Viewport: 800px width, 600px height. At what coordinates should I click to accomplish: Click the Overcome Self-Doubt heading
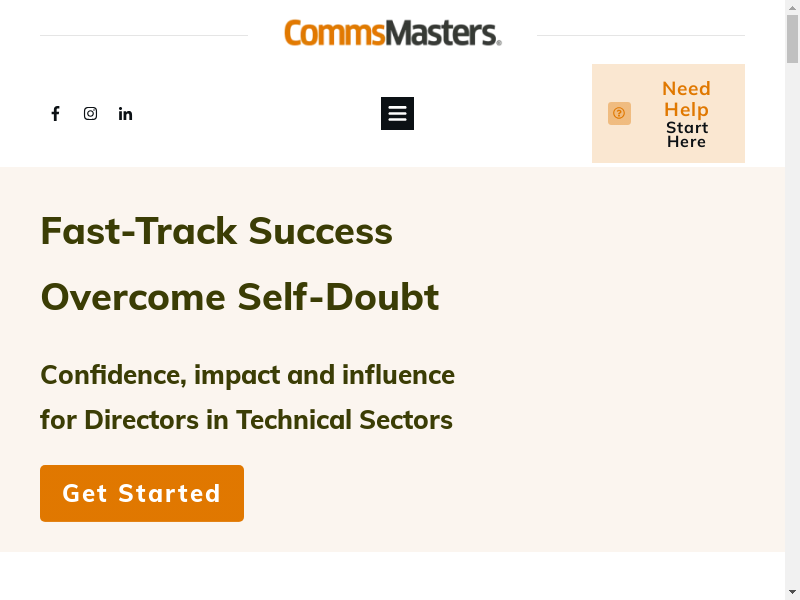point(239,297)
